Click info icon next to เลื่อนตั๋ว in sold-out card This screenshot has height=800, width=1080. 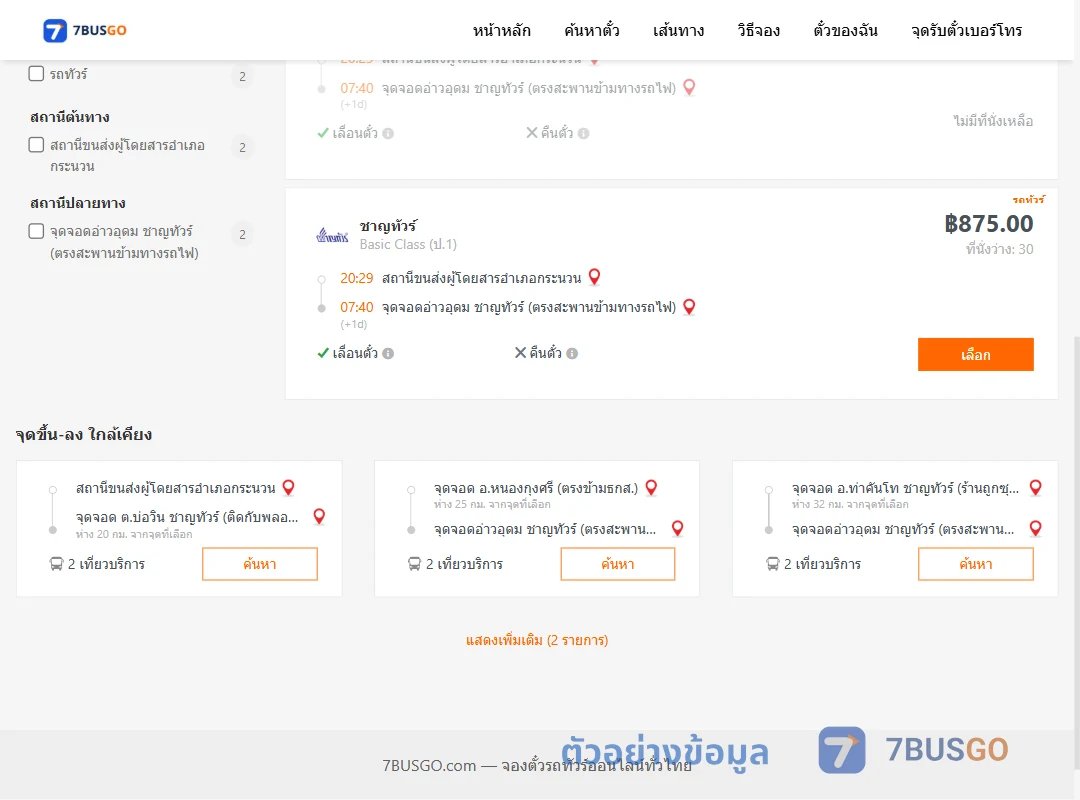tap(388, 134)
